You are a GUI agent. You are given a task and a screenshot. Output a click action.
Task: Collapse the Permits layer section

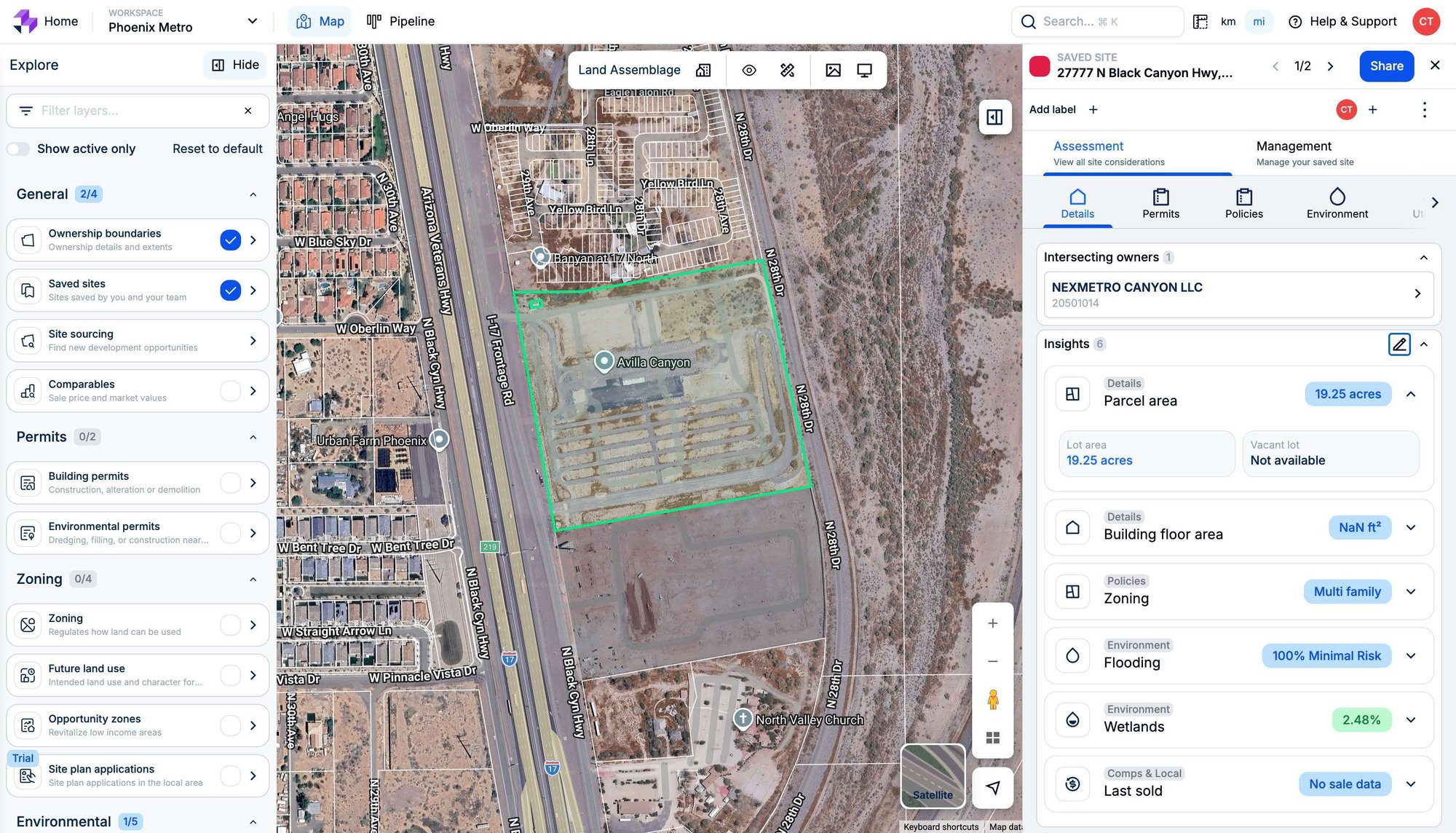coord(253,437)
